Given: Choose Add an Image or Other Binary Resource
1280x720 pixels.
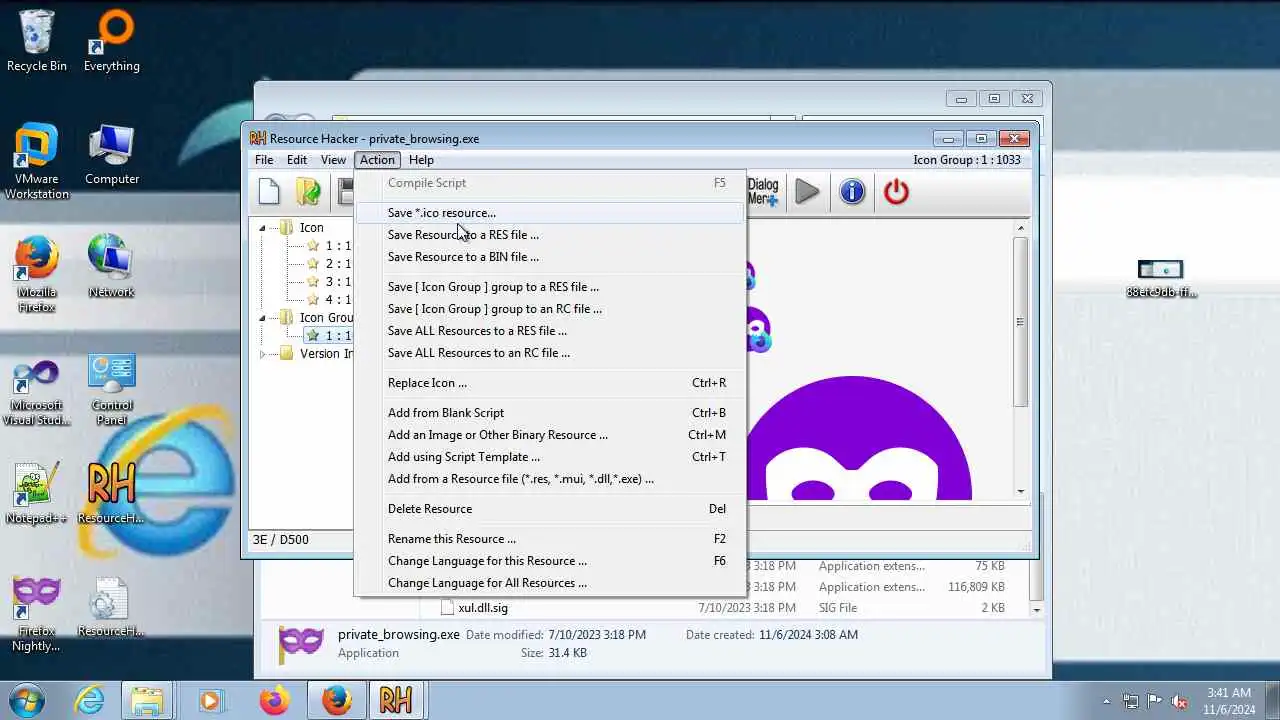Looking at the screenshot, I should pyautogui.click(x=550, y=435).
